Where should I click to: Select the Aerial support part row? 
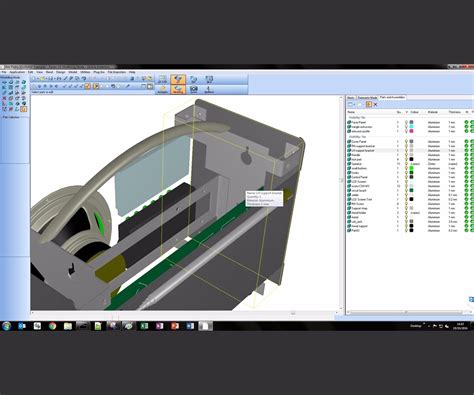pyautogui.click(x=410, y=226)
